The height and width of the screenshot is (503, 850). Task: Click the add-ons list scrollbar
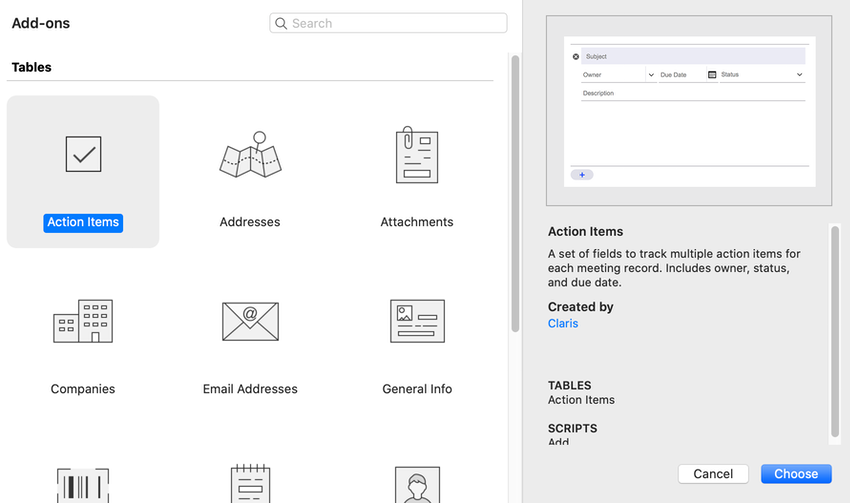[515, 190]
